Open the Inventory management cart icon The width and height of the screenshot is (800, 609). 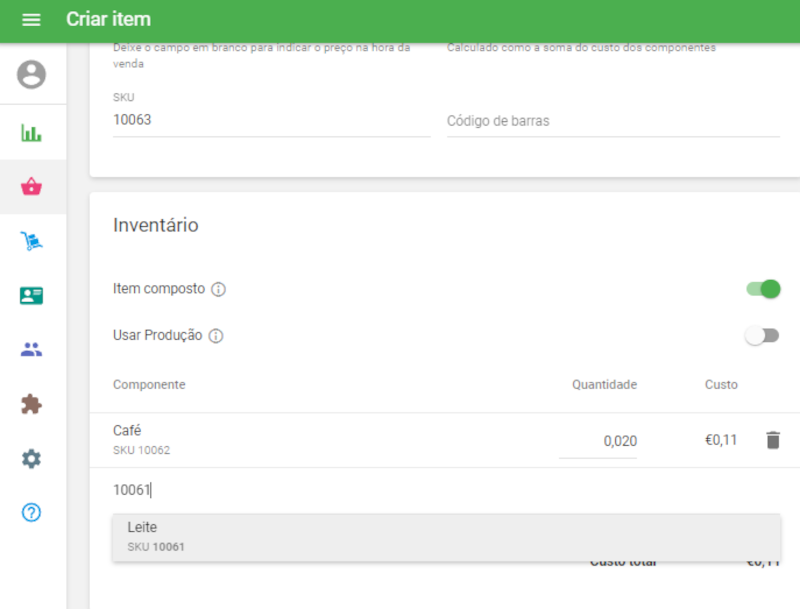coord(32,241)
